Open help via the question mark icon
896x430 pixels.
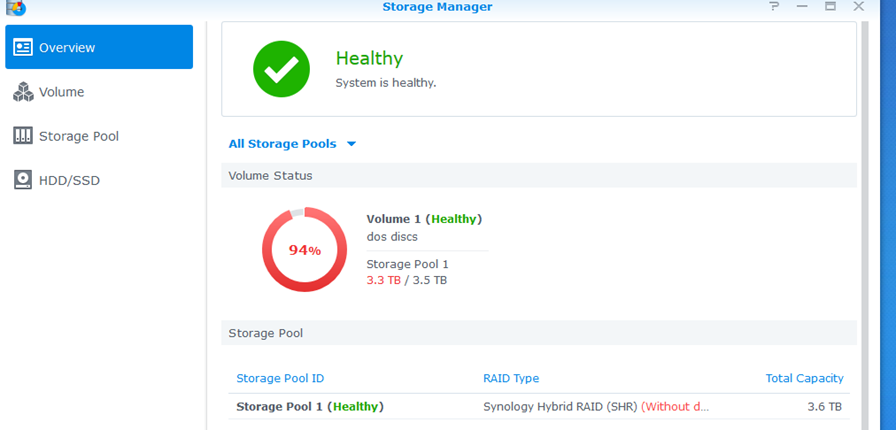pyautogui.click(x=773, y=7)
